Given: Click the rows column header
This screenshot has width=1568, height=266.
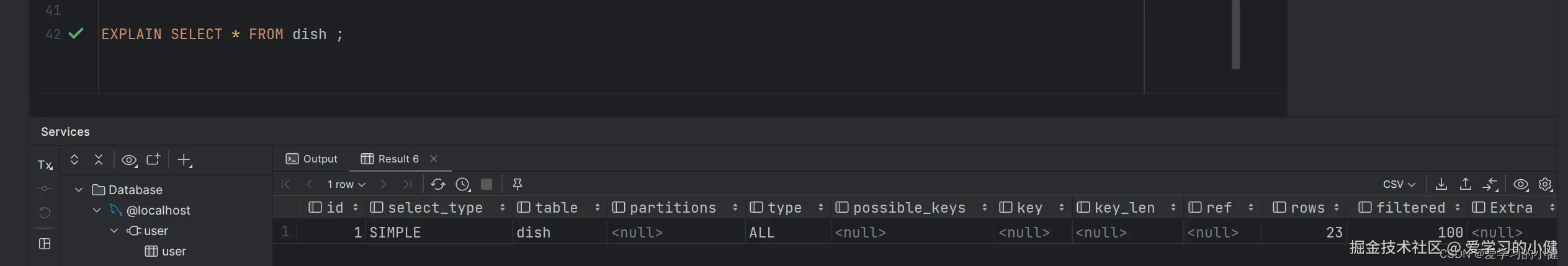Looking at the screenshot, I should click(1307, 208).
